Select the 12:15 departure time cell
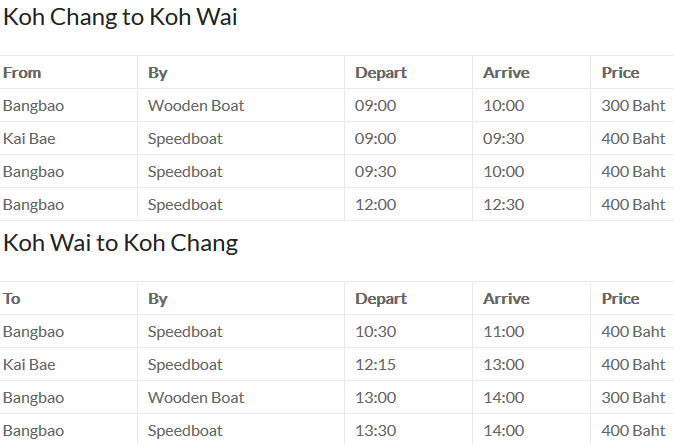674x444 pixels. coord(376,364)
